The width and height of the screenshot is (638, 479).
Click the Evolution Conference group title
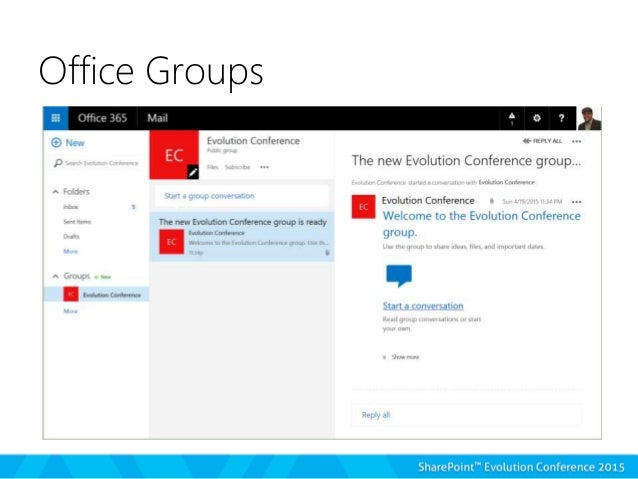coord(253,141)
